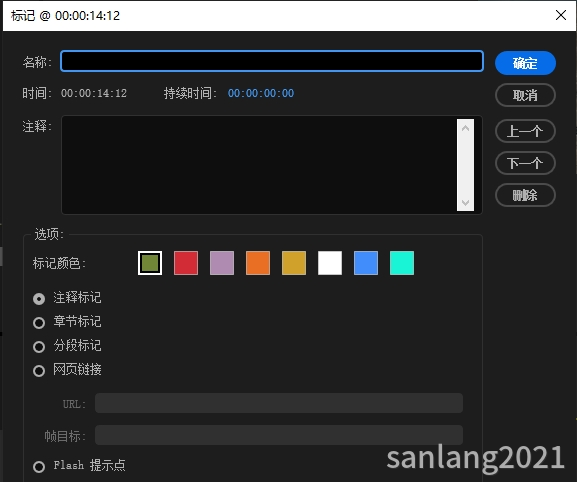Select the green marker color swatch
This screenshot has height=482, width=577.
pos(150,263)
